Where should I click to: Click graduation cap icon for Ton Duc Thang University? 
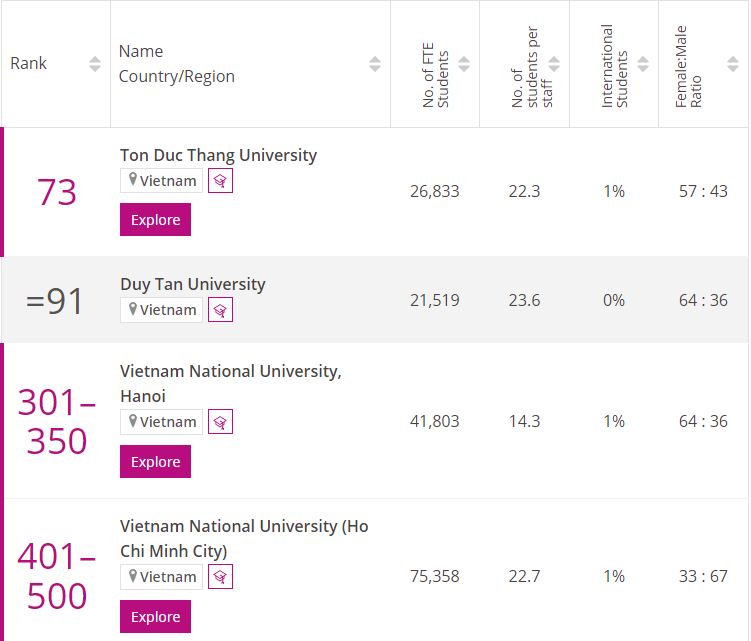(x=220, y=180)
